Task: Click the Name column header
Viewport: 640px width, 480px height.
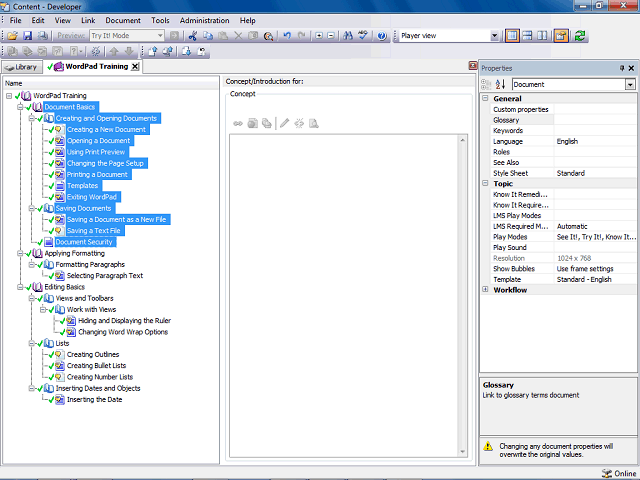Action: [x=111, y=83]
